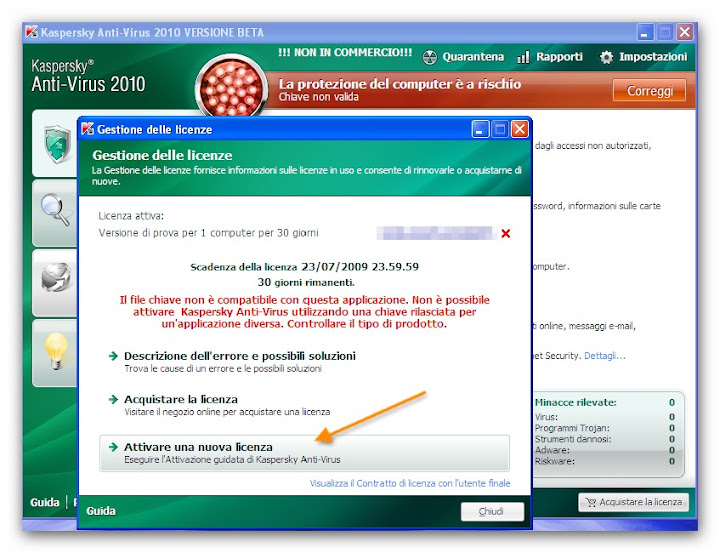This screenshot has width=720, height=553.
Task: Open Visualizza il Contratto di licenza link
Action: coord(410,483)
